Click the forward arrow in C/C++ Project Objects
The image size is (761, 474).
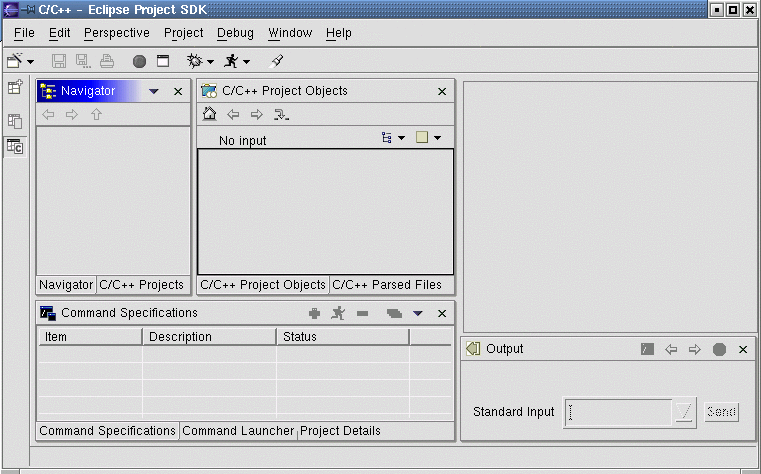point(256,114)
